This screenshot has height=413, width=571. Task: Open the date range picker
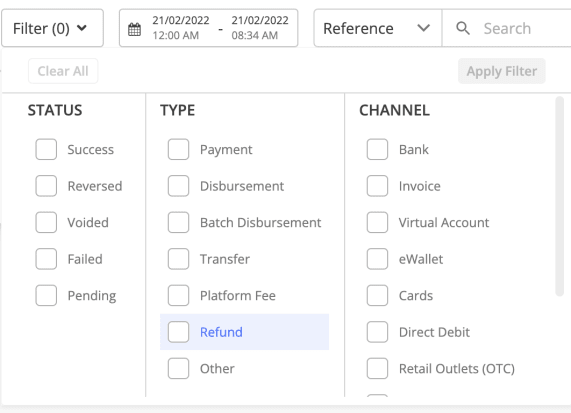click(208, 28)
